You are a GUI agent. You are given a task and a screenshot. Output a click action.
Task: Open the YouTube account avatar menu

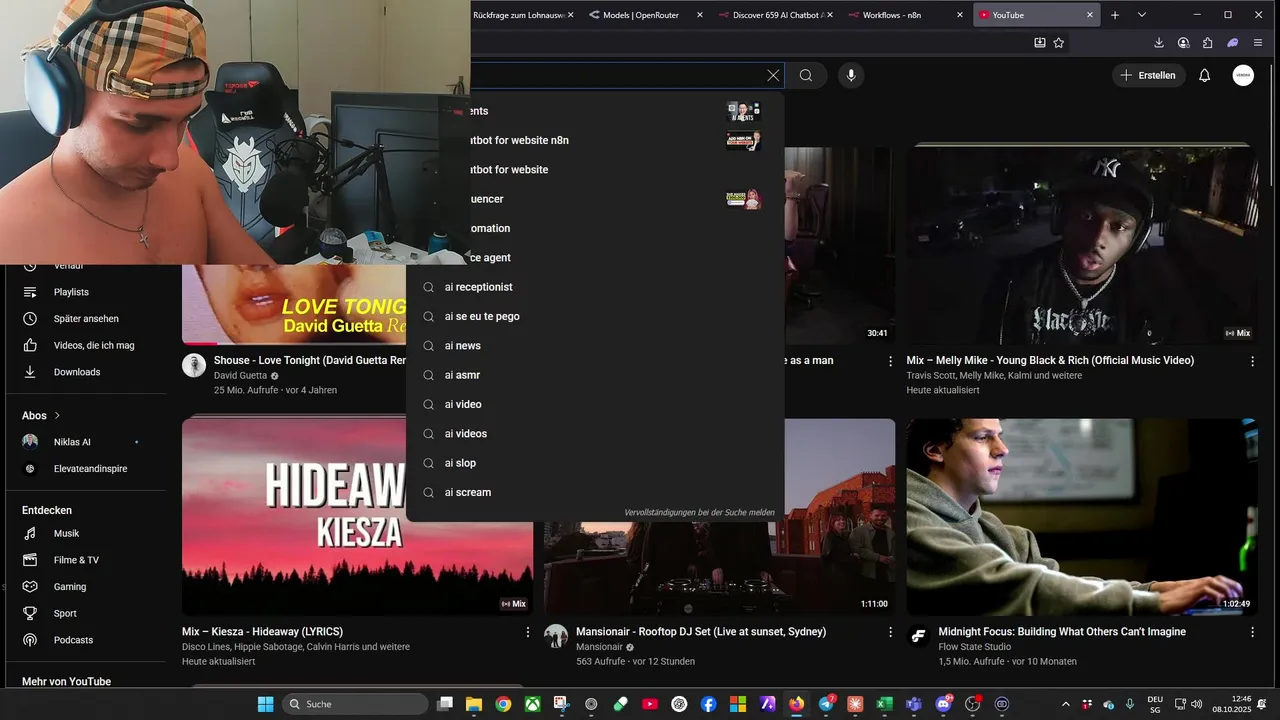pos(1243,75)
